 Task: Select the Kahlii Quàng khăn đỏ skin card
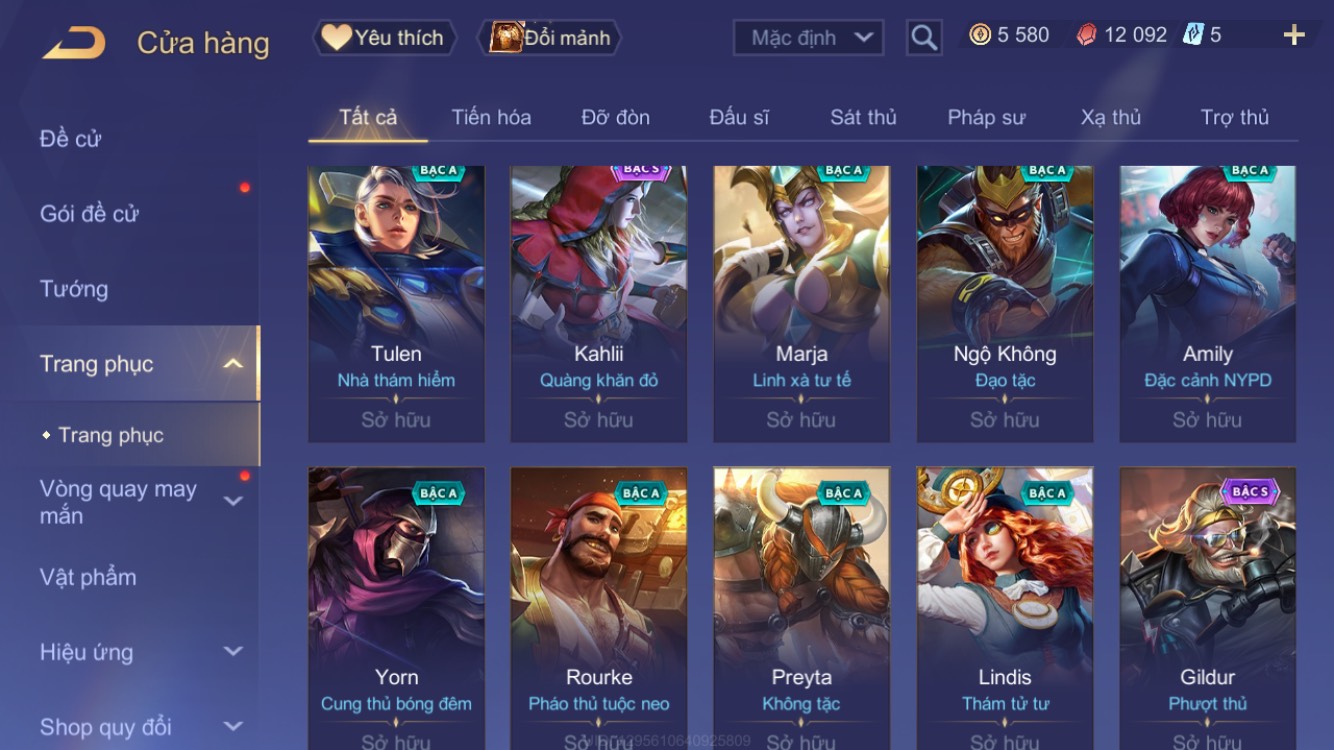599,304
